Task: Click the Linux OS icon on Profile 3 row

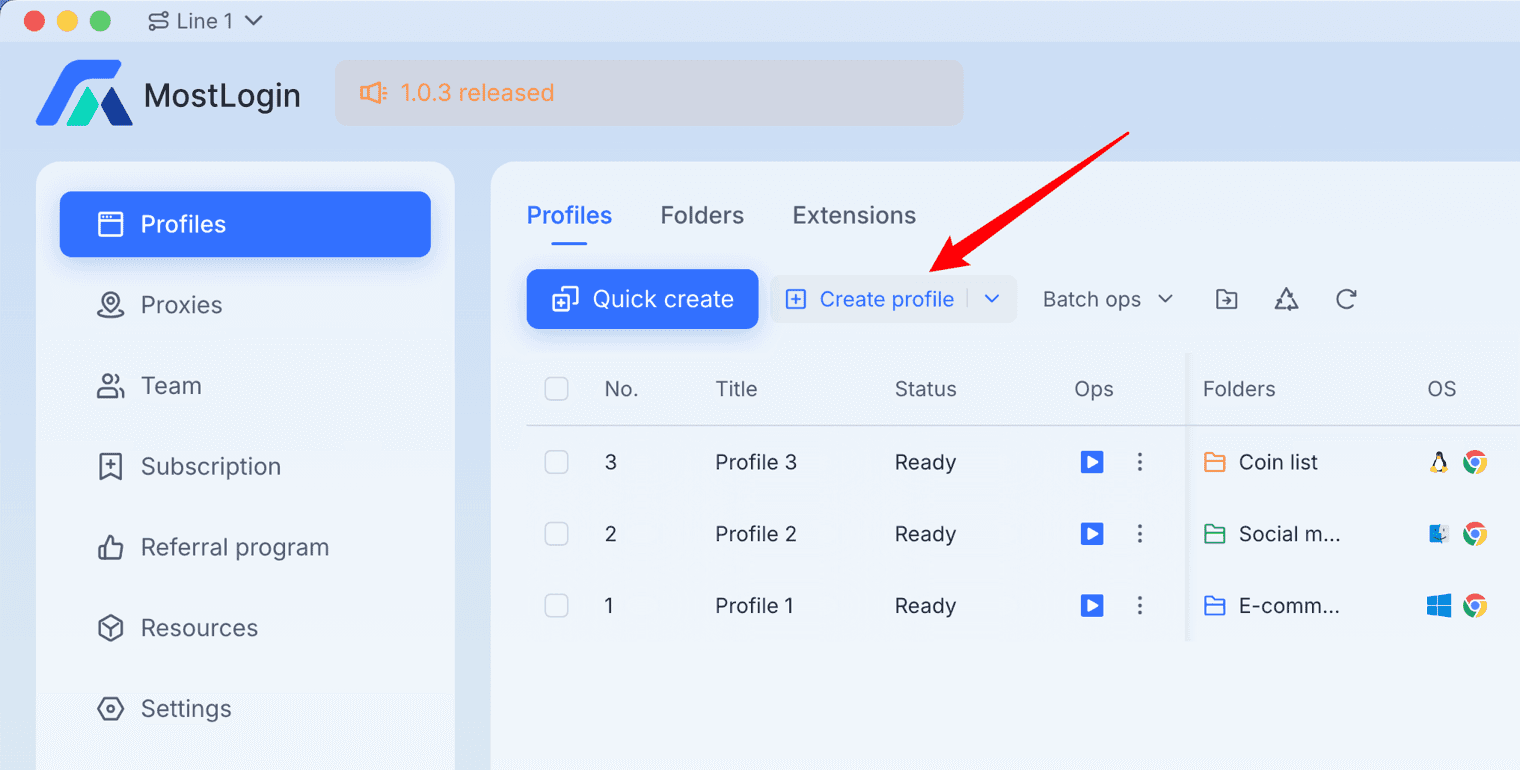Action: pyautogui.click(x=1439, y=462)
